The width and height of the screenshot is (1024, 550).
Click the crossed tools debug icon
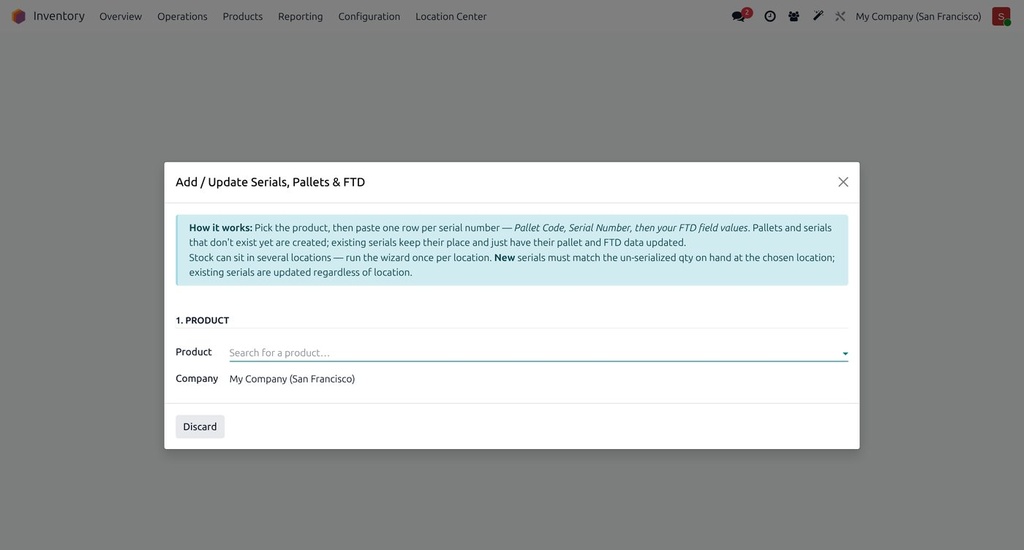click(x=840, y=16)
